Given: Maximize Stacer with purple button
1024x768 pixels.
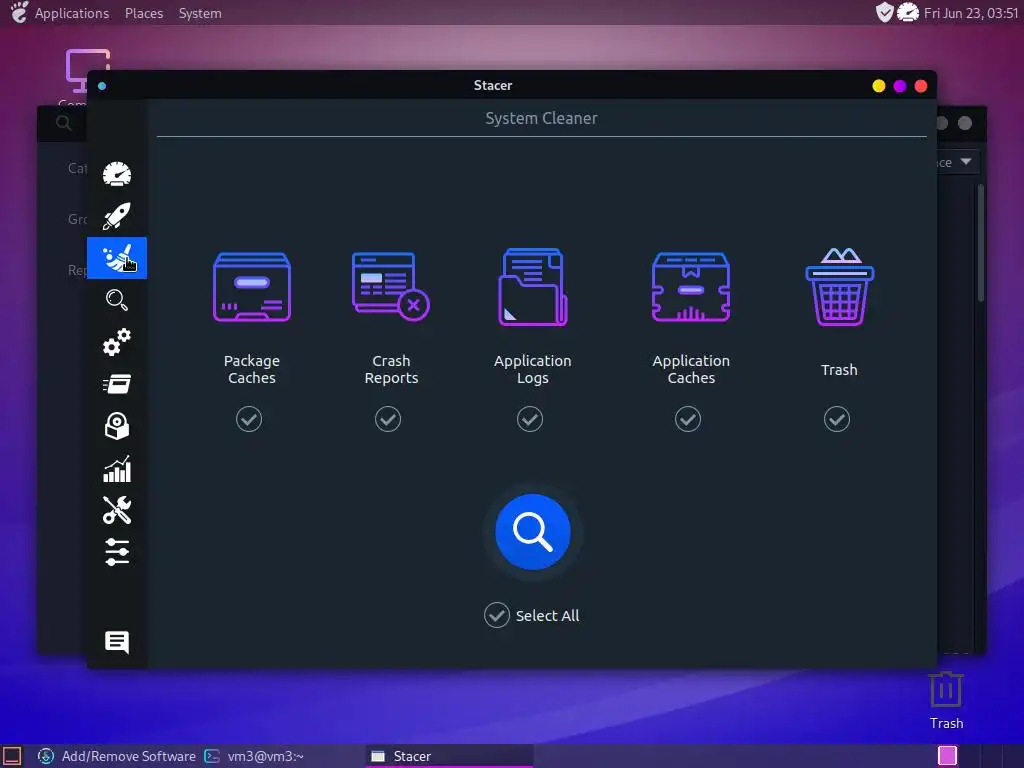Looking at the screenshot, I should tap(899, 86).
